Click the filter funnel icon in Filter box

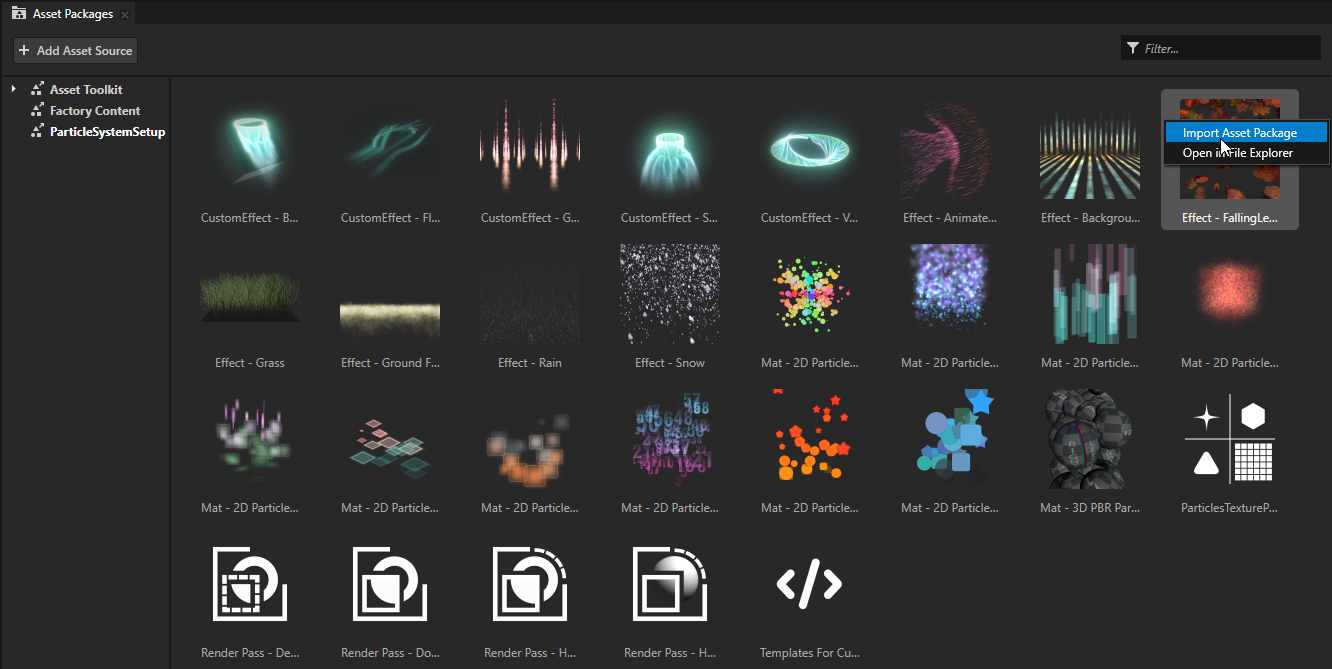pos(1132,47)
